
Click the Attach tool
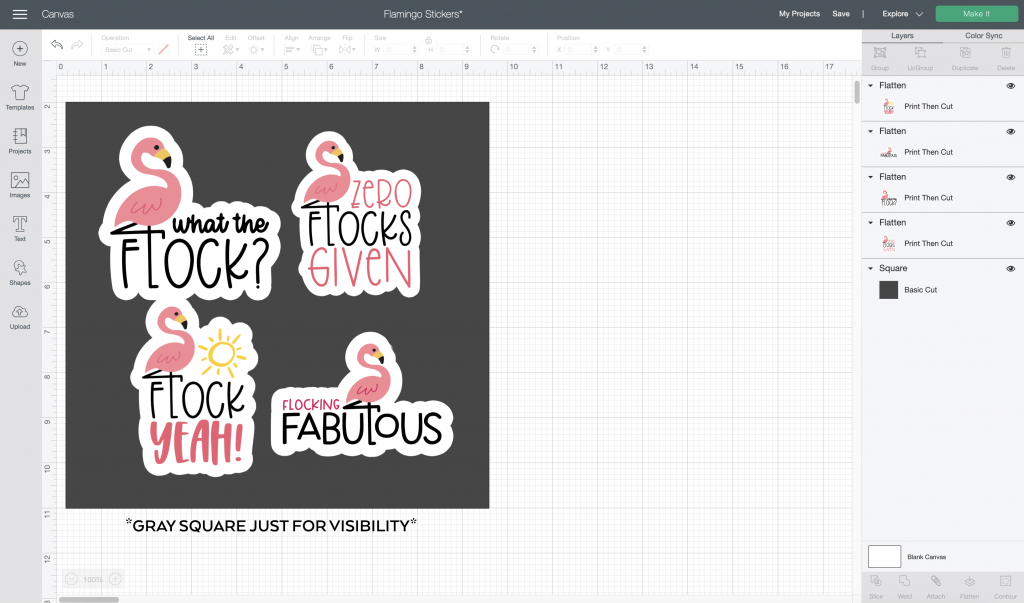point(936,587)
